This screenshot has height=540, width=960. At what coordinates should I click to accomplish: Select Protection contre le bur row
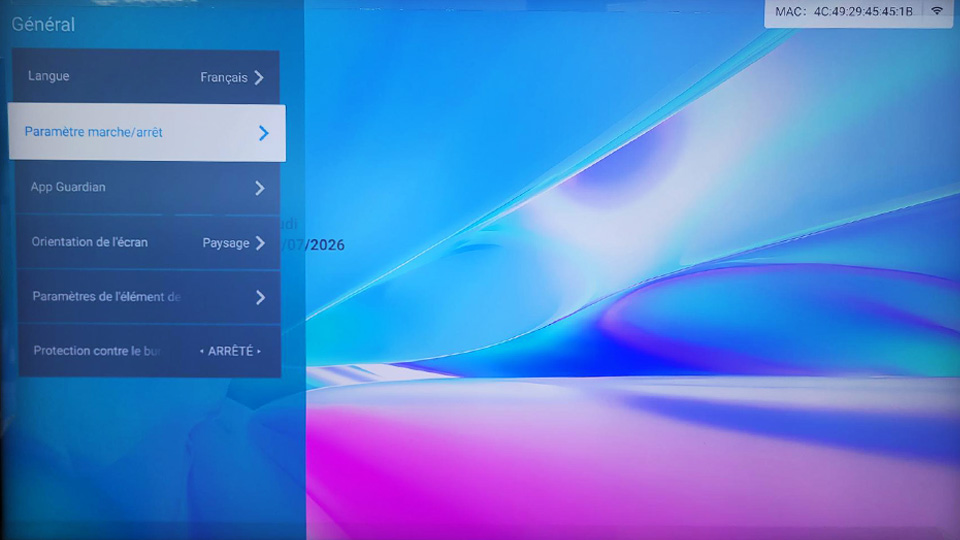pyautogui.click(x=149, y=351)
